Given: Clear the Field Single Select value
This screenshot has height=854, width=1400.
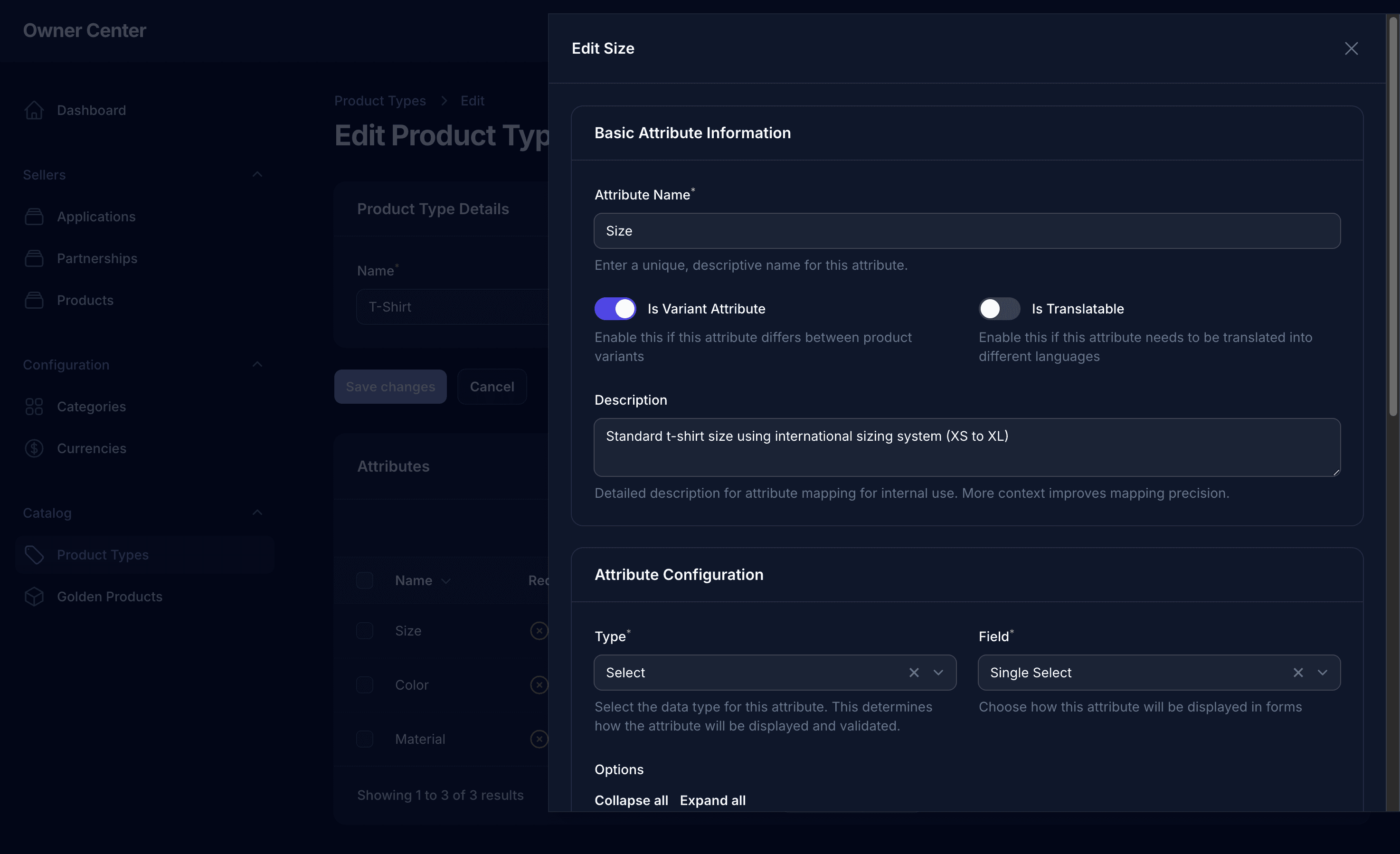Looking at the screenshot, I should point(1298,673).
